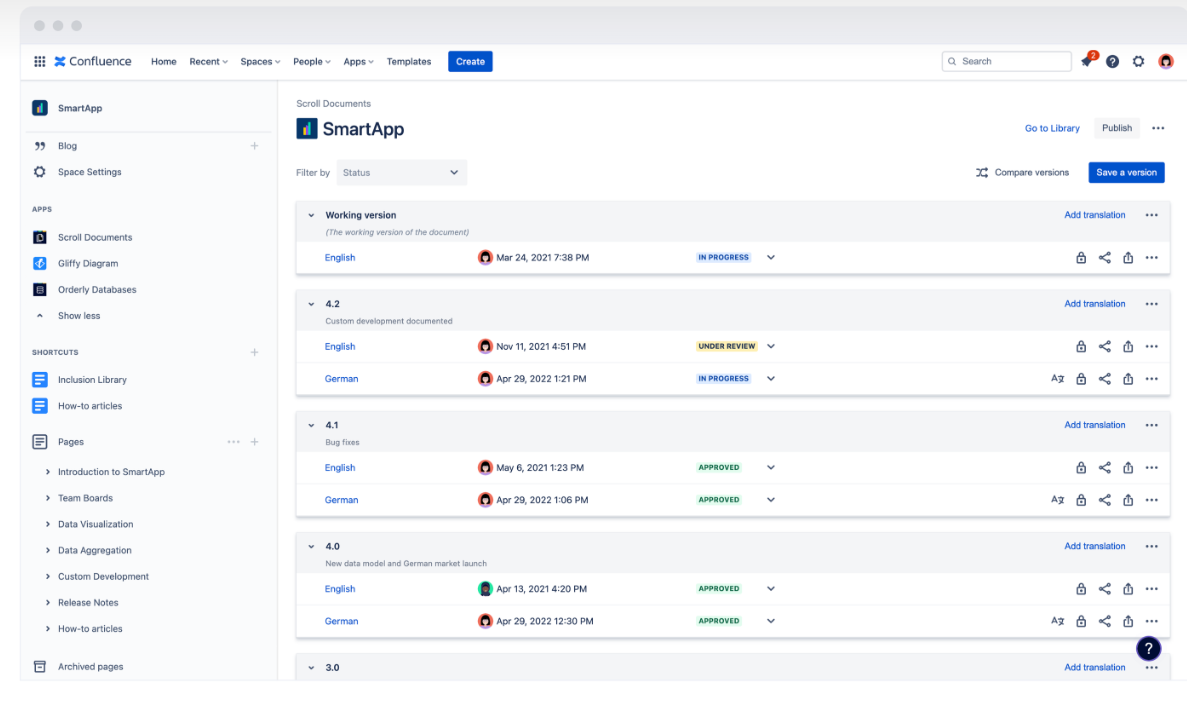Expand the Team Boards page tree item

47,497
